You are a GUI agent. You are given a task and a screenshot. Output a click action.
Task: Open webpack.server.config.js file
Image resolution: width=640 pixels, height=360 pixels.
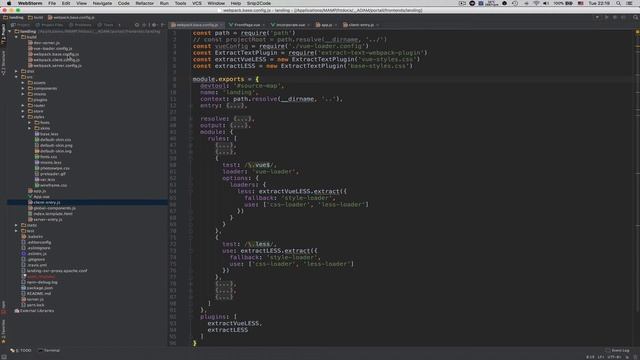click(55, 66)
